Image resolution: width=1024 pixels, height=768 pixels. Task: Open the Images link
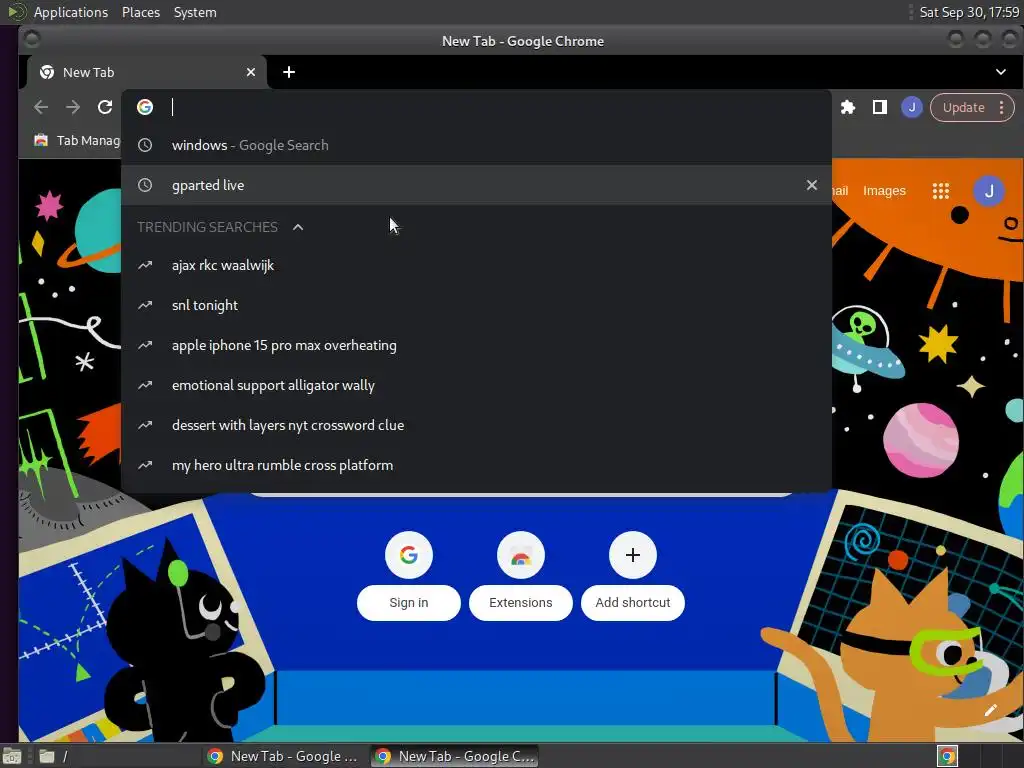pyautogui.click(x=884, y=191)
